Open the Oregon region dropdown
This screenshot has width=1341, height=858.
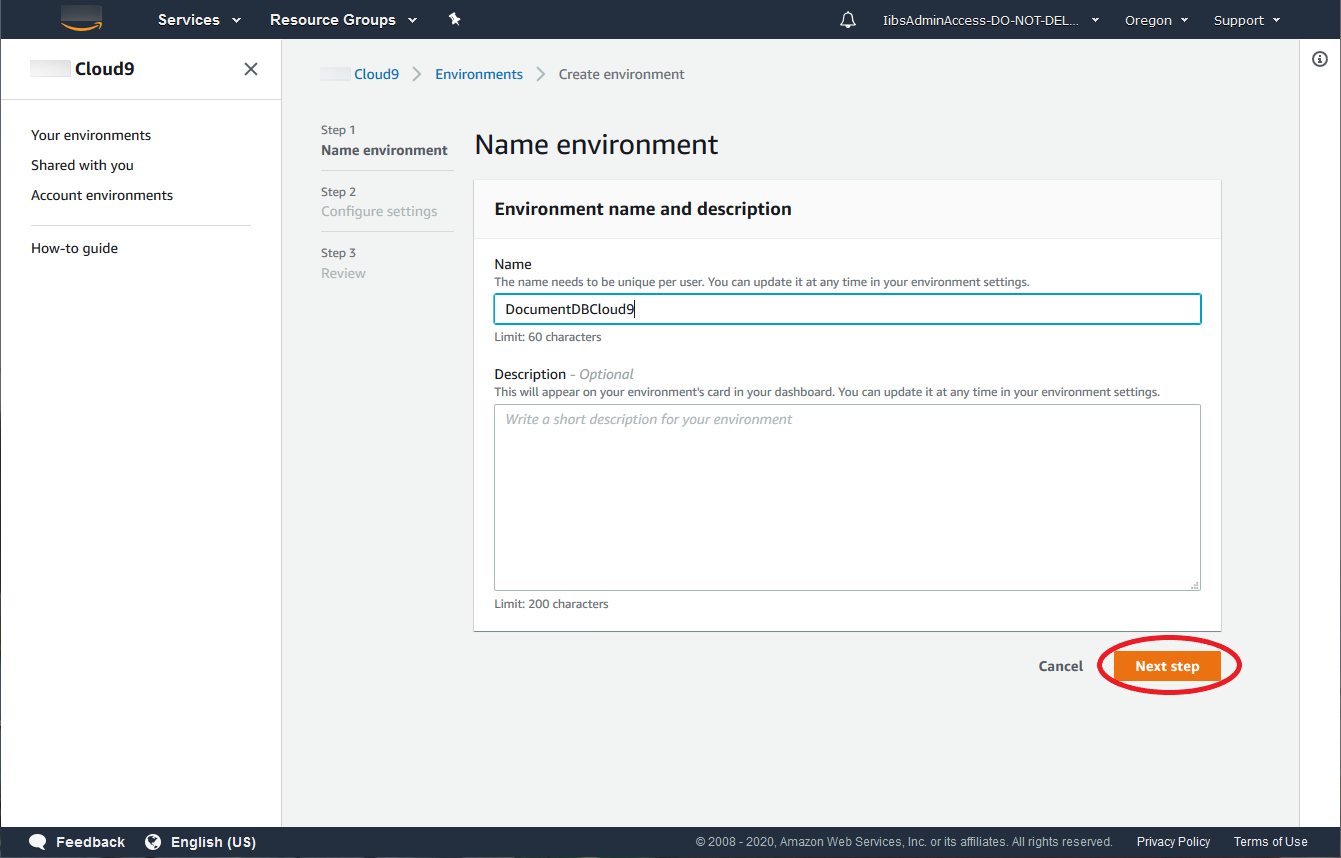pos(1156,20)
